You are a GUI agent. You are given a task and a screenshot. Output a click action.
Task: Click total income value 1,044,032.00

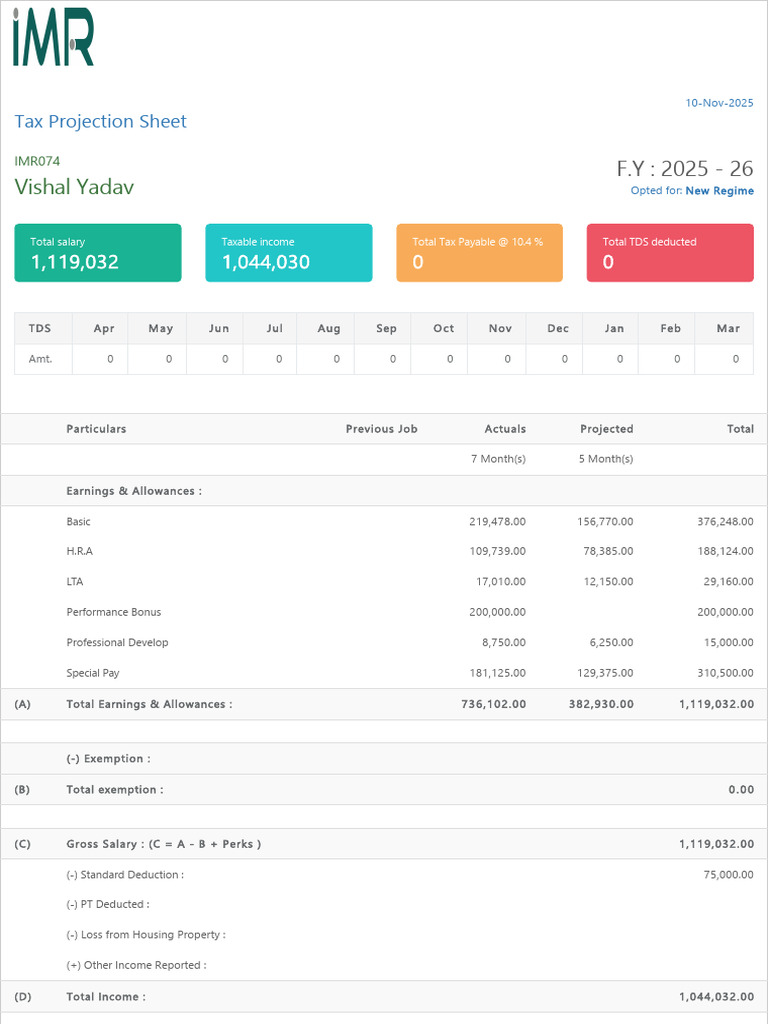point(716,997)
